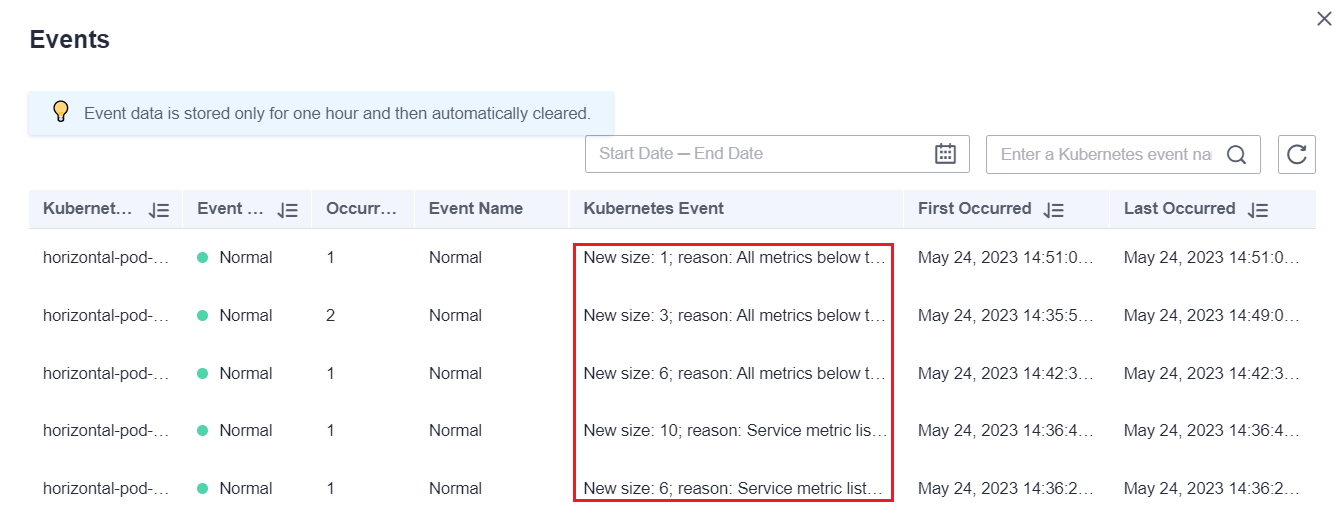The height and width of the screenshot is (511, 1339).
Task: Click the search magnifier icon
Action: pos(1236,155)
